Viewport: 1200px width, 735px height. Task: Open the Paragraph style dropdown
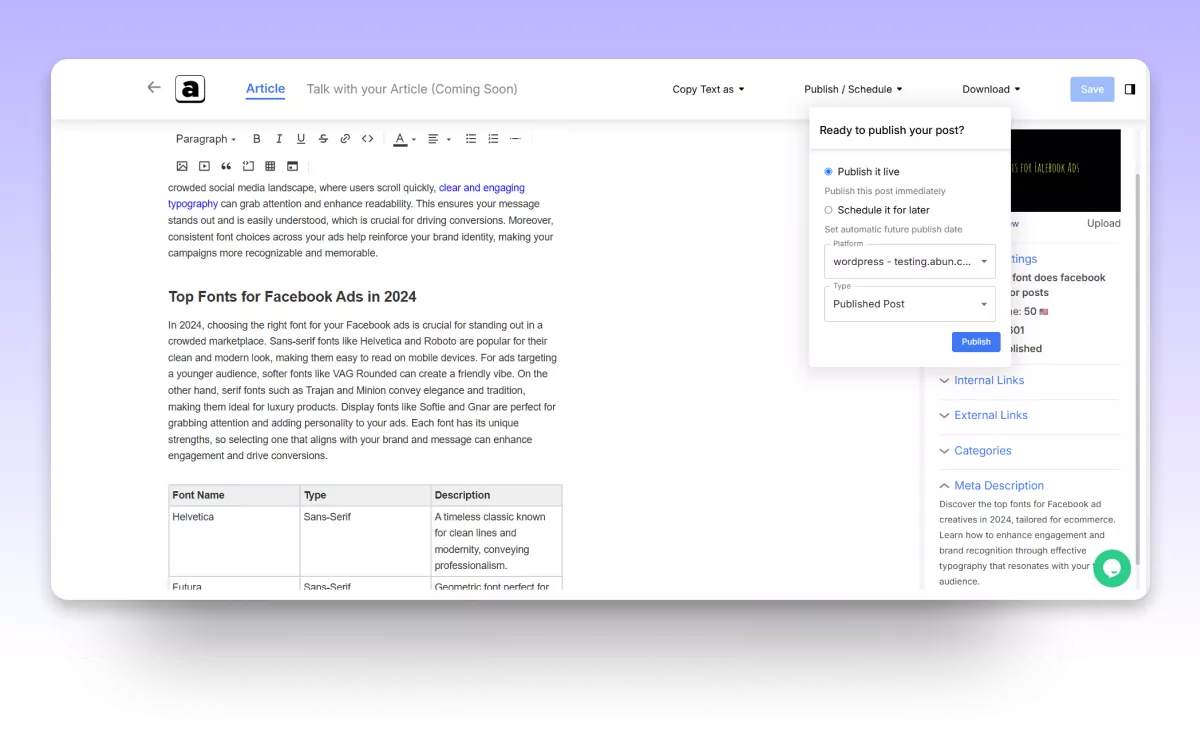point(206,139)
